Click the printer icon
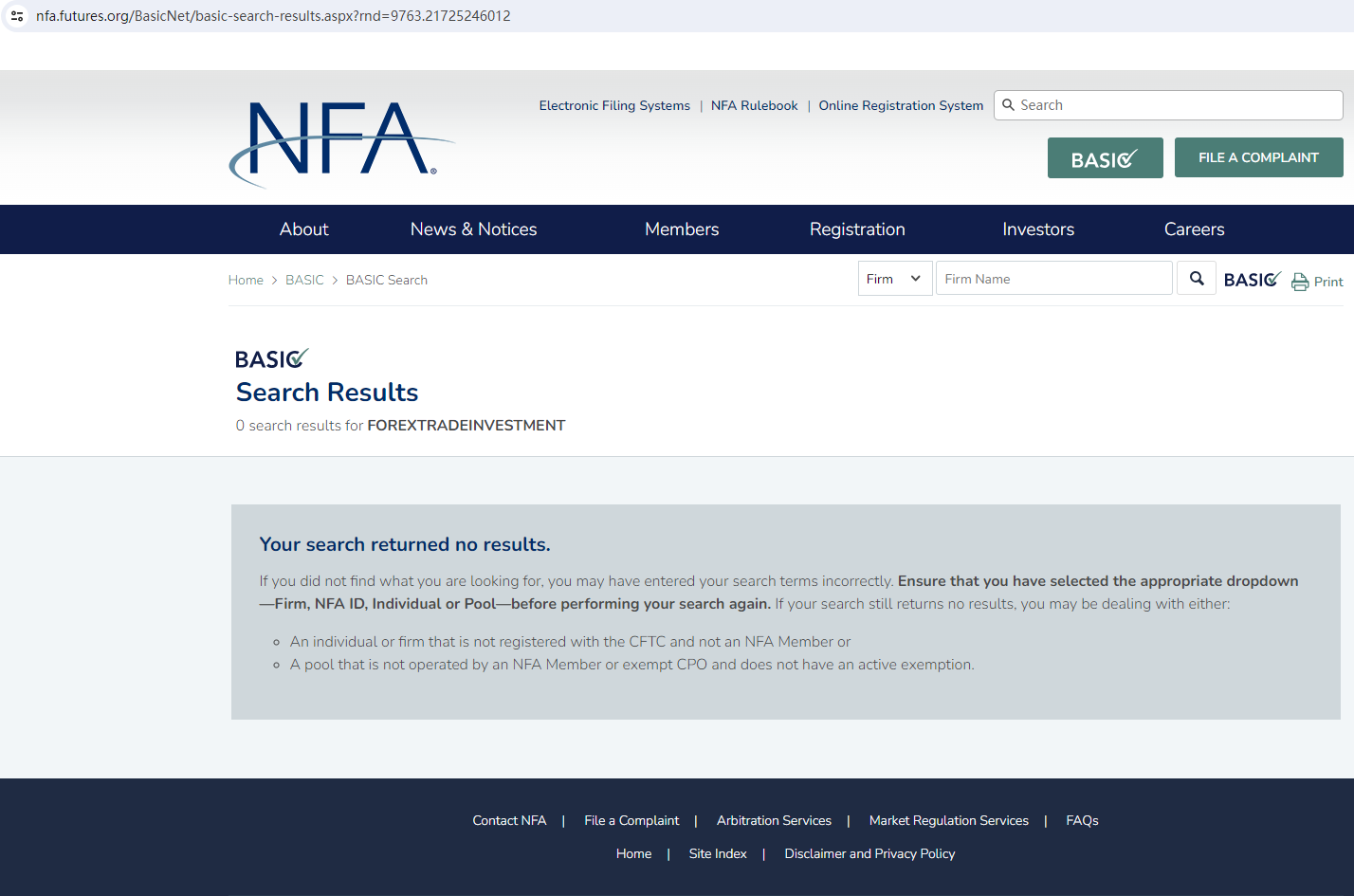Screen dimensions: 1354x896 [x=1300, y=282]
